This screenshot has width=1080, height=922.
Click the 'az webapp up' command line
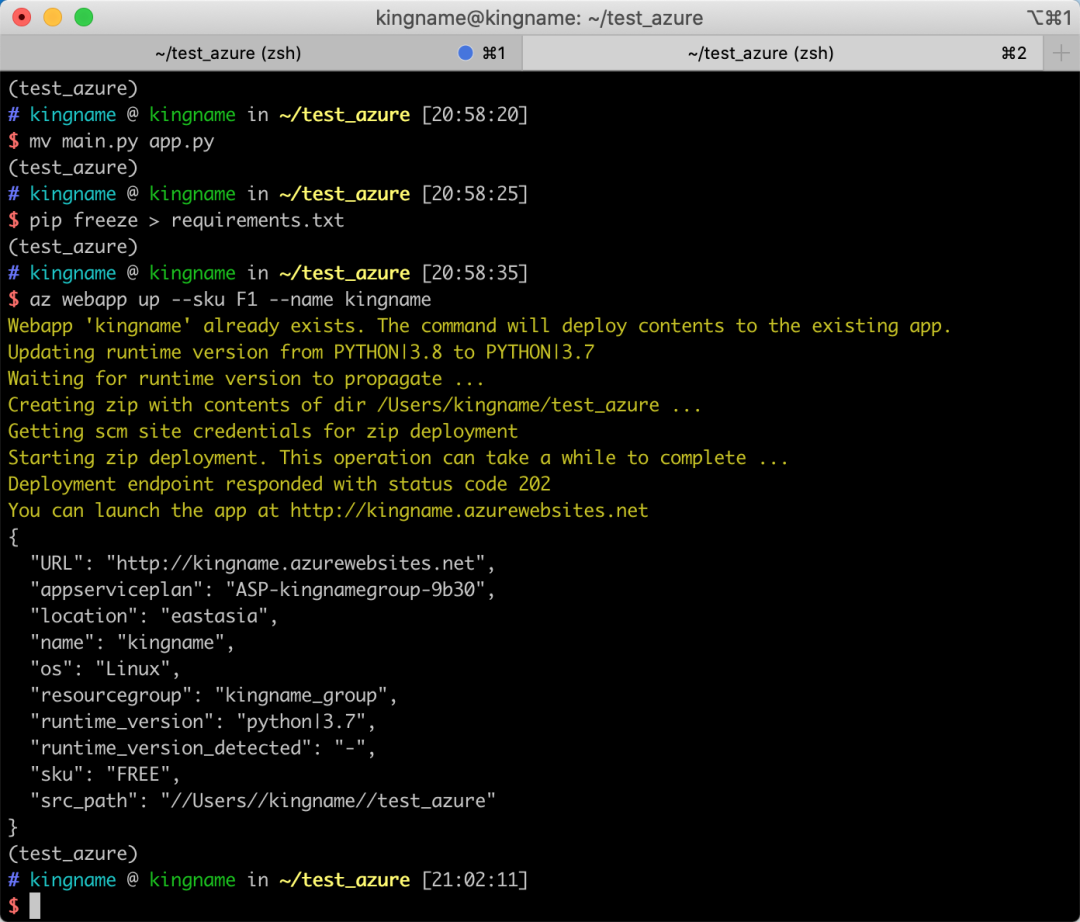click(230, 299)
